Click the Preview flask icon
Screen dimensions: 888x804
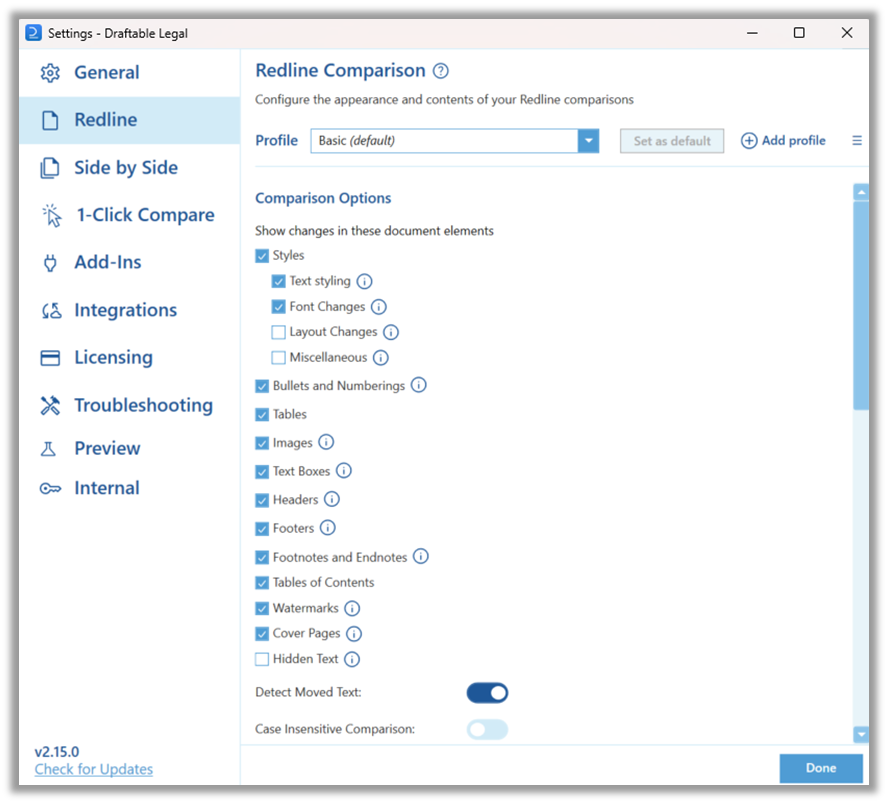coord(49,449)
